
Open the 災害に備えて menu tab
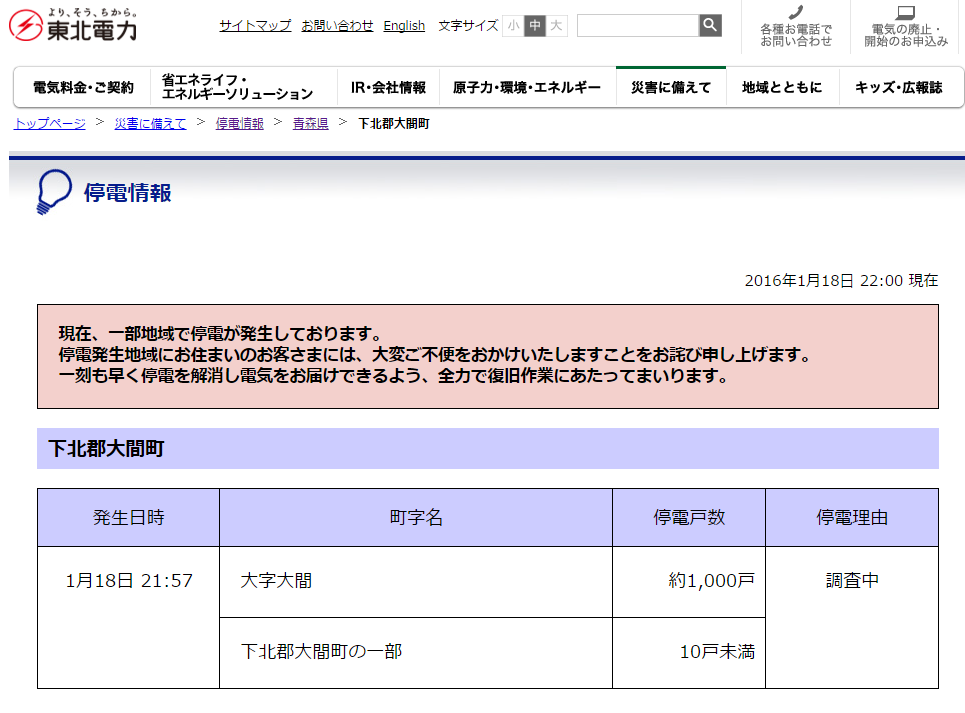point(672,88)
